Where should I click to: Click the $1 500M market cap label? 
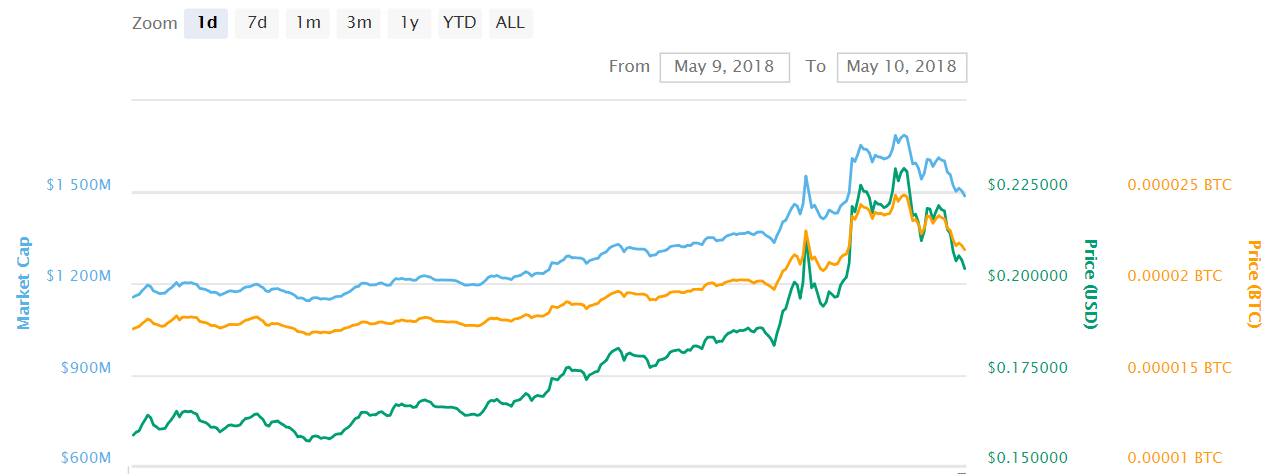click(x=79, y=185)
